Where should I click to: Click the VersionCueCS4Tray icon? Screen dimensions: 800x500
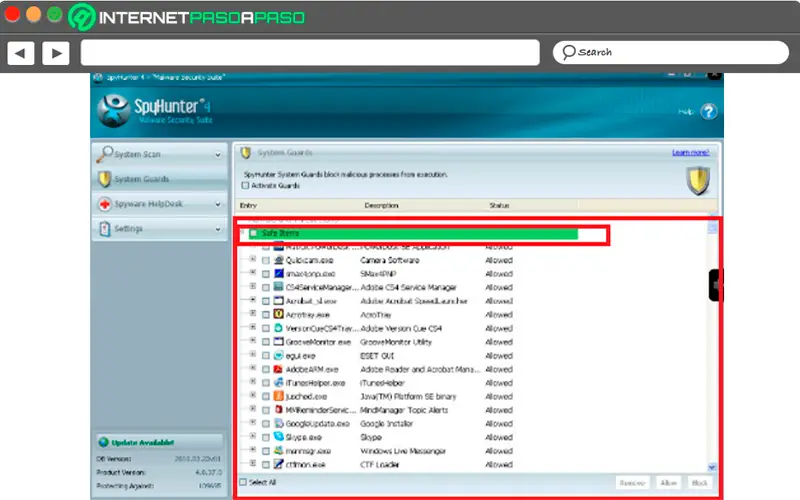(x=279, y=328)
